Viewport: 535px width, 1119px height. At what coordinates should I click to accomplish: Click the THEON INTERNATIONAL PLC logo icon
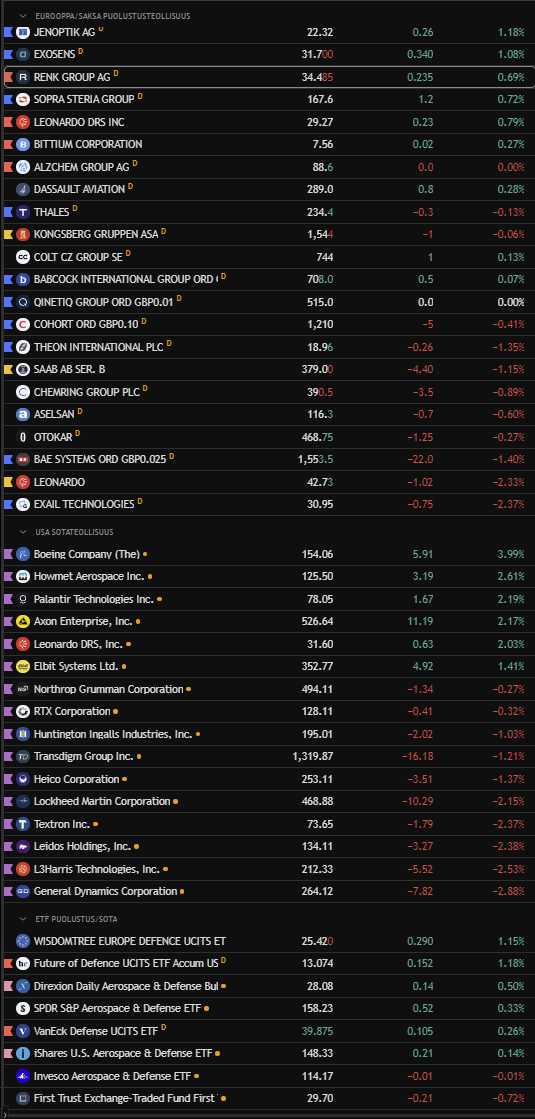tap(23, 347)
